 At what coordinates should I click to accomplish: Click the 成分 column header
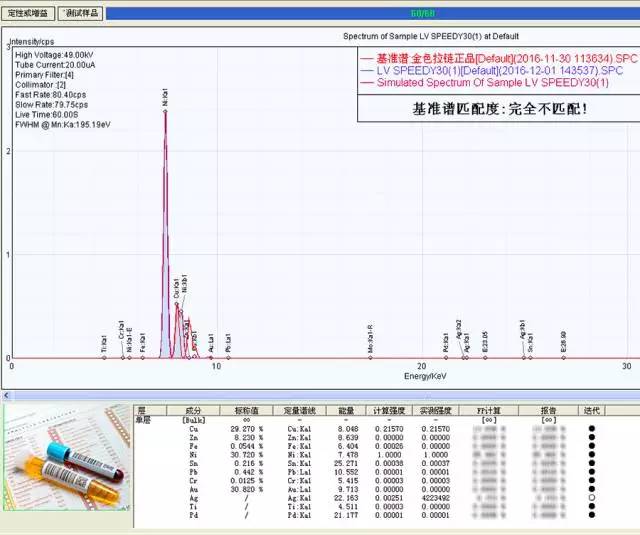pos(193,410)
